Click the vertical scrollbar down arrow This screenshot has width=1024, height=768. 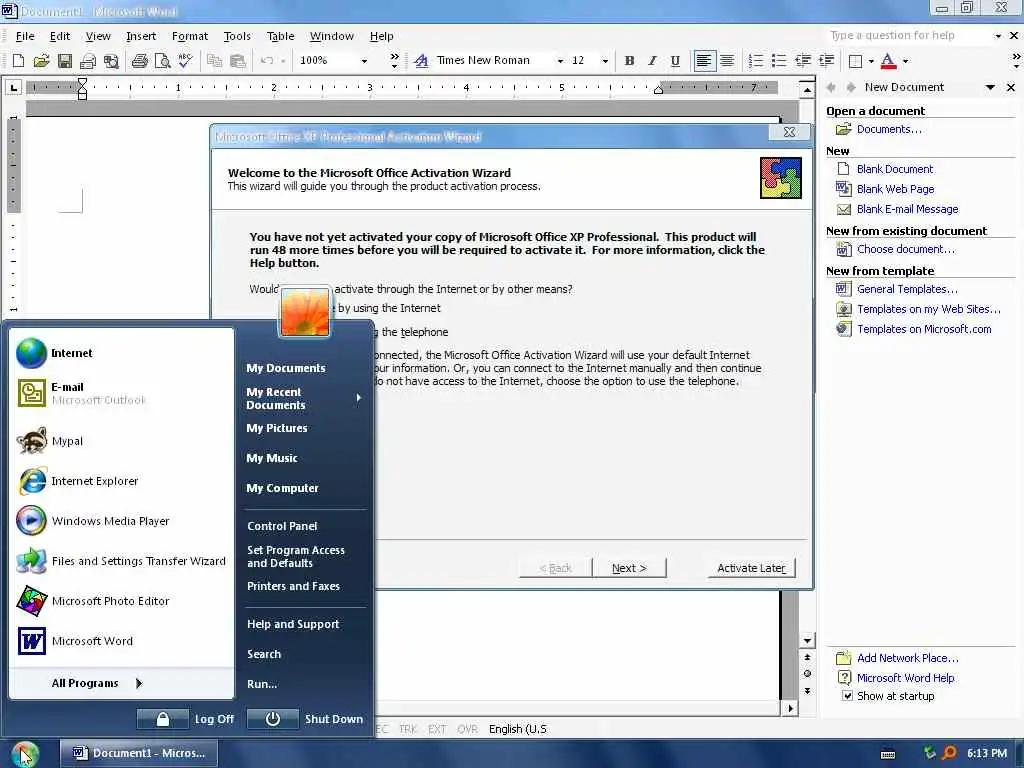(807, 641)
